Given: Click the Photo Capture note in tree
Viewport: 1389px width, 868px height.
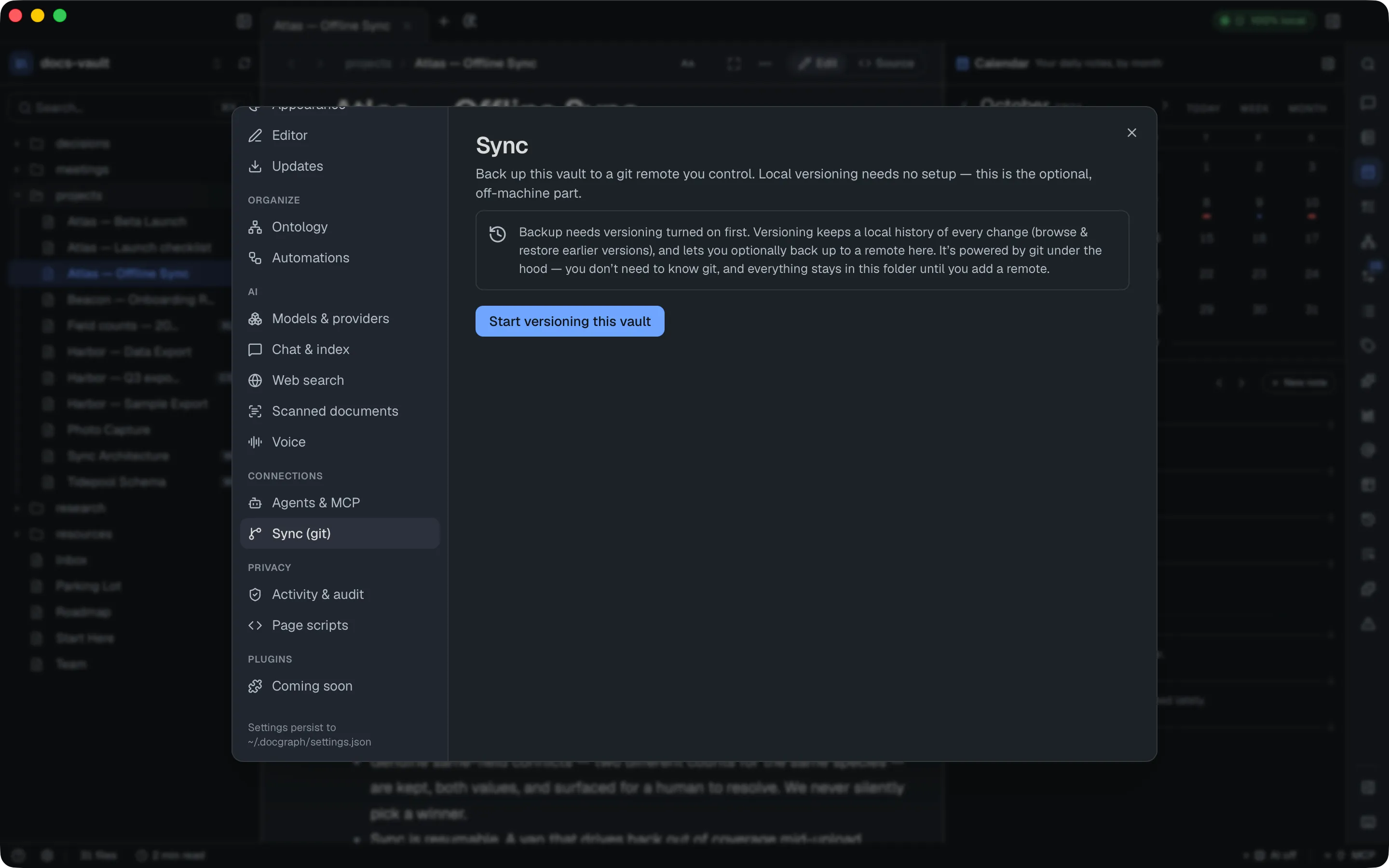Looking at the screenshot, I should point(109,430).
